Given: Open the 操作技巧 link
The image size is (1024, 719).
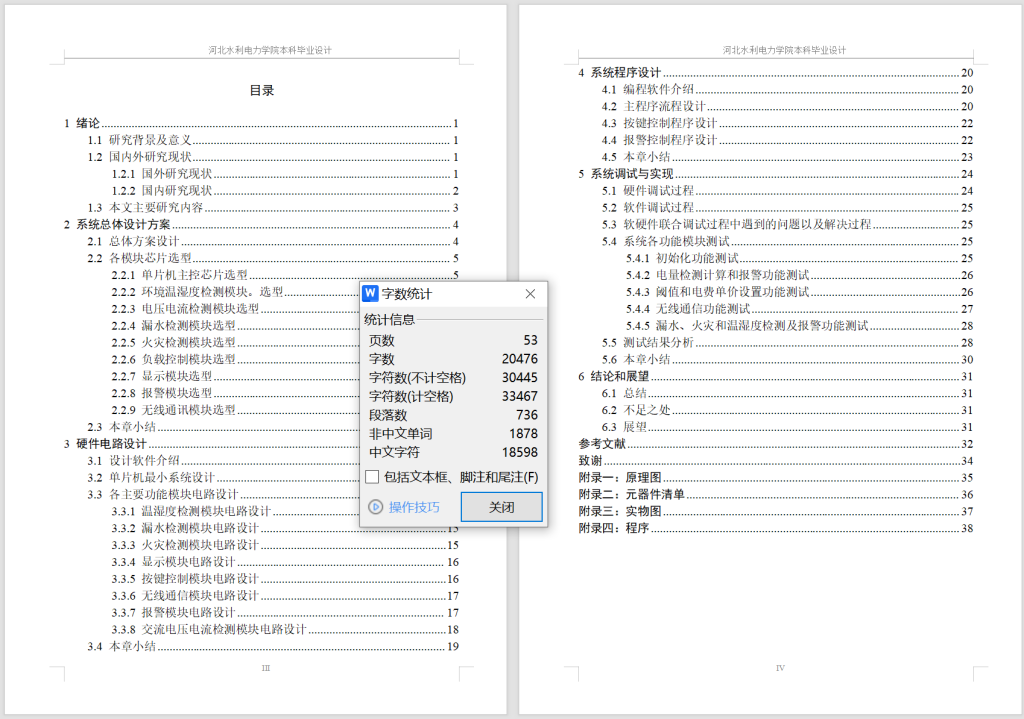Looking at the screenshot, I should [x=412, y=507].
